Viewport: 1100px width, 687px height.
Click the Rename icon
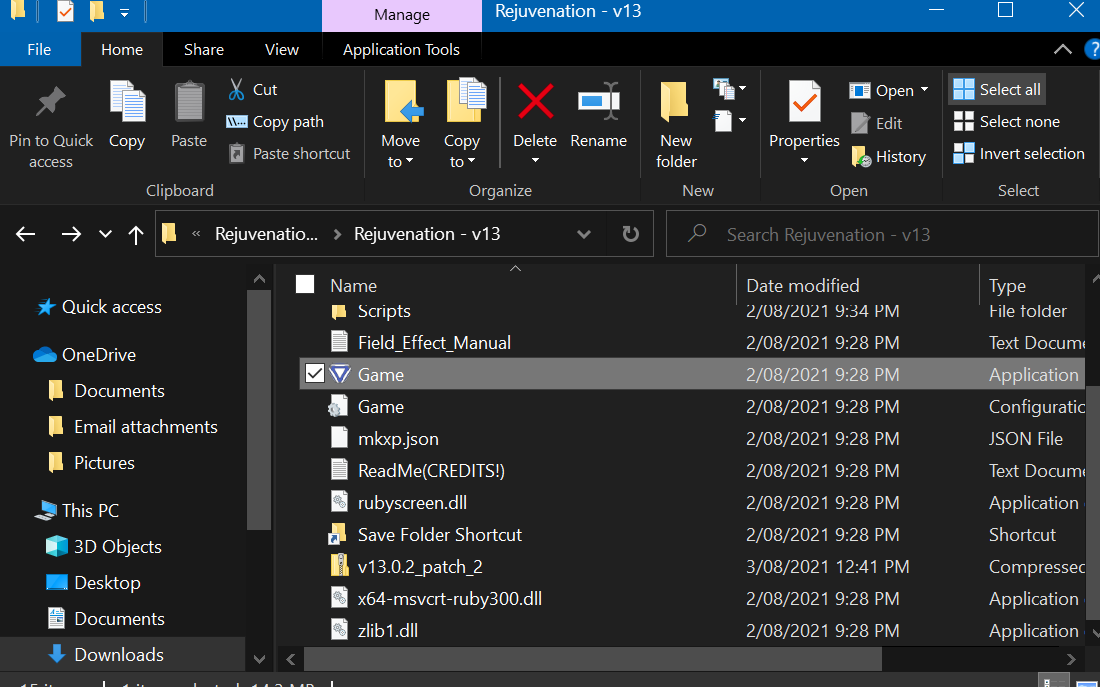[x=598, y=102]
